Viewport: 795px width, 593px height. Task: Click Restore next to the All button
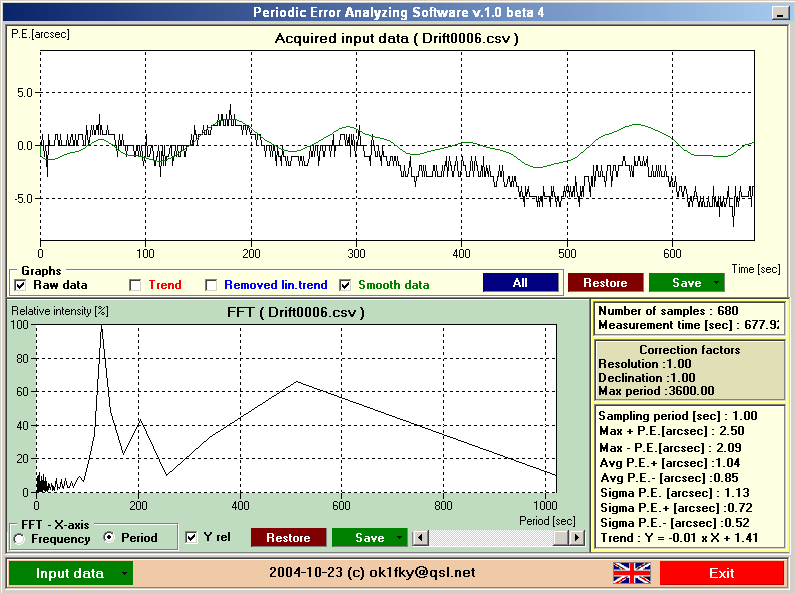pos(605,283)
